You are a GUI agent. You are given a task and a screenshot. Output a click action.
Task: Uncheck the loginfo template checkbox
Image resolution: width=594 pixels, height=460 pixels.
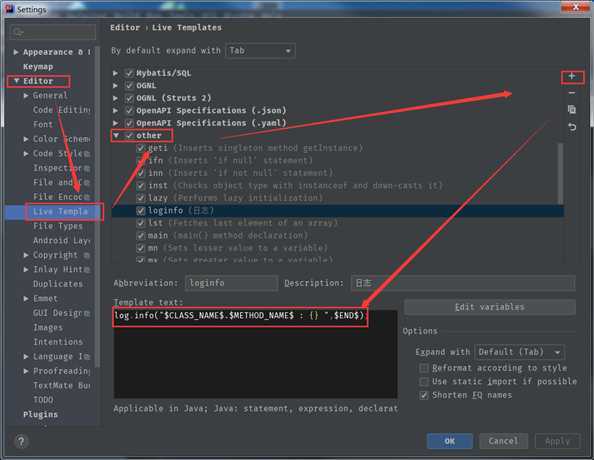click(141, 211)
